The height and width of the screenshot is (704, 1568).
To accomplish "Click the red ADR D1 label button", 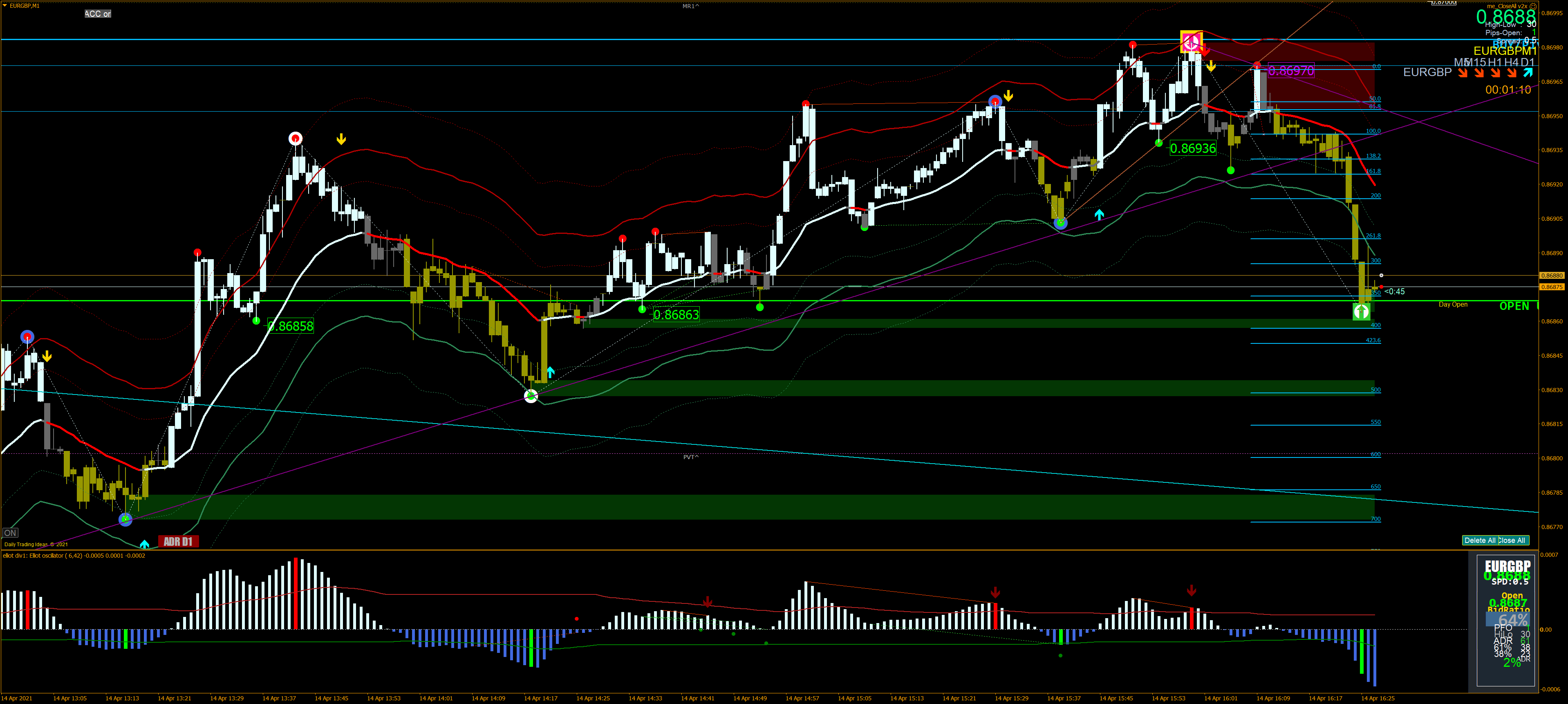I will (178, 541).
